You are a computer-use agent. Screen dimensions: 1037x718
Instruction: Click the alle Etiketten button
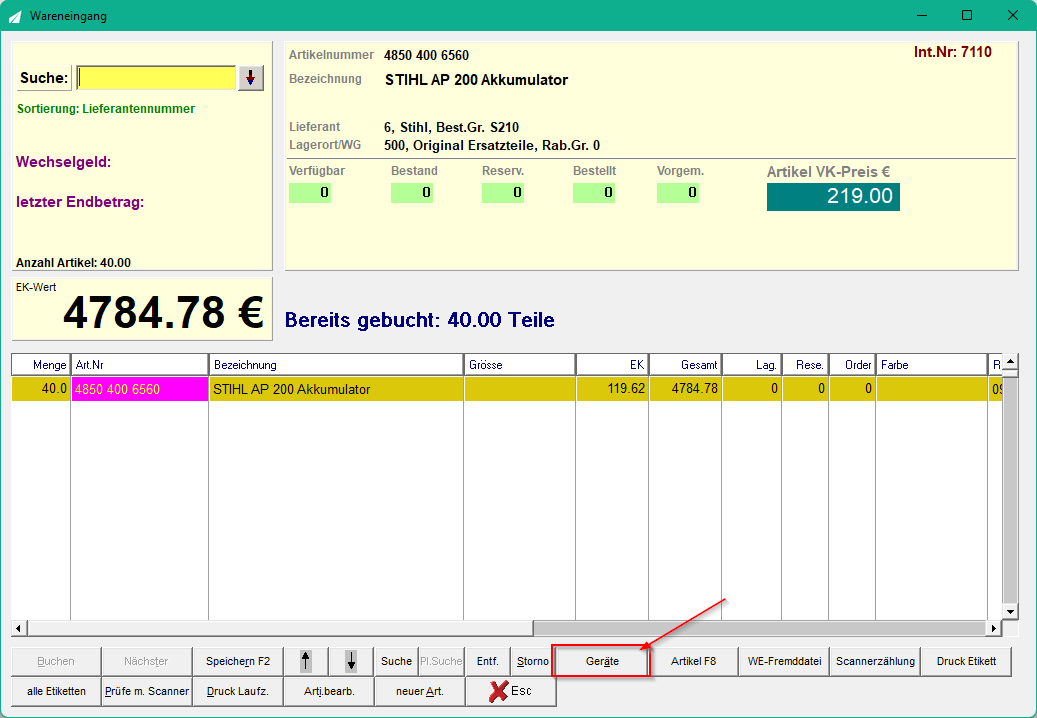click(56, 692)
